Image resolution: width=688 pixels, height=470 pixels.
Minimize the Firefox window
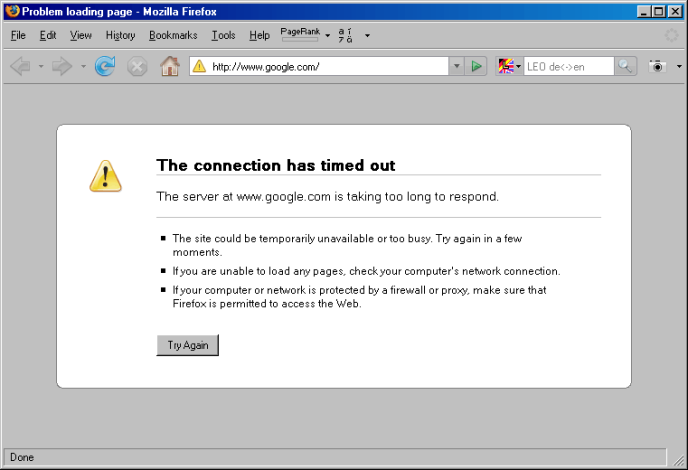[643, 11]
